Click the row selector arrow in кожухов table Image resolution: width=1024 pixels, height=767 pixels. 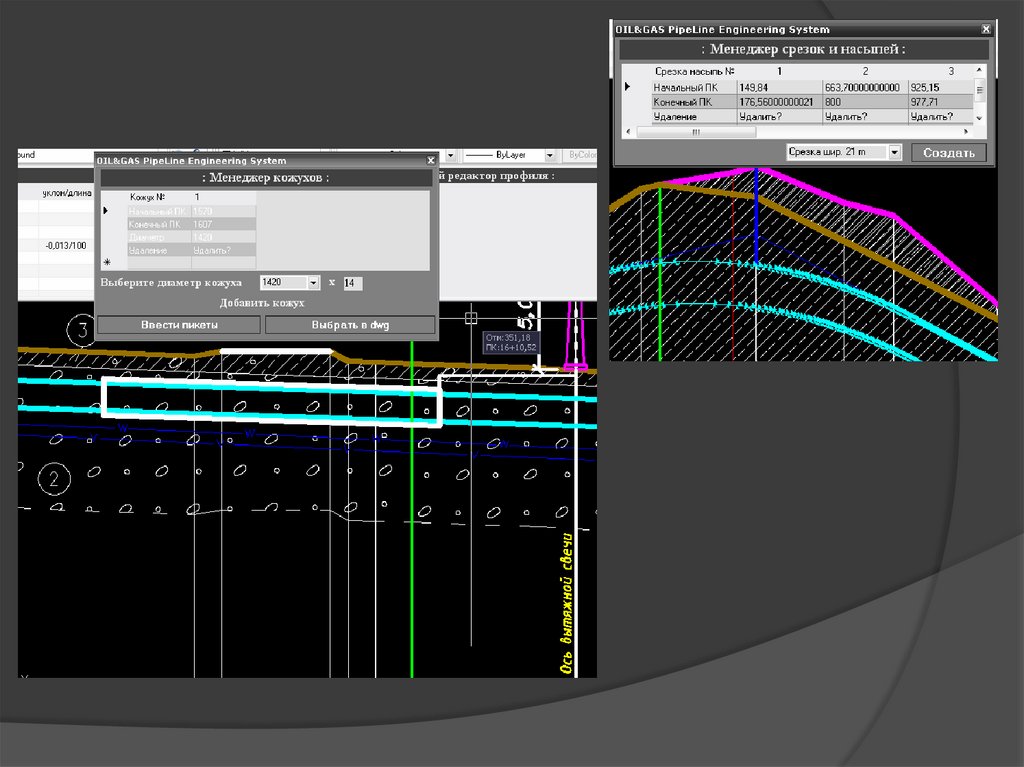pyautogui.click(x=106, y=211)
